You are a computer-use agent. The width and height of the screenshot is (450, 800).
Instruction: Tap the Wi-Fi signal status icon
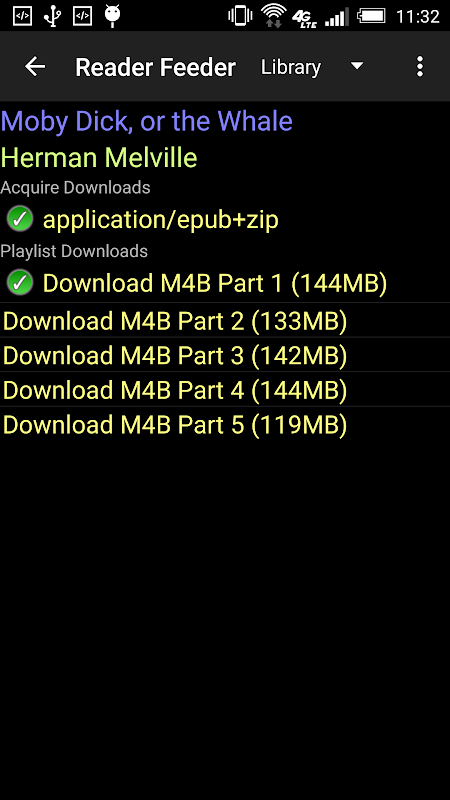(273, 15)
